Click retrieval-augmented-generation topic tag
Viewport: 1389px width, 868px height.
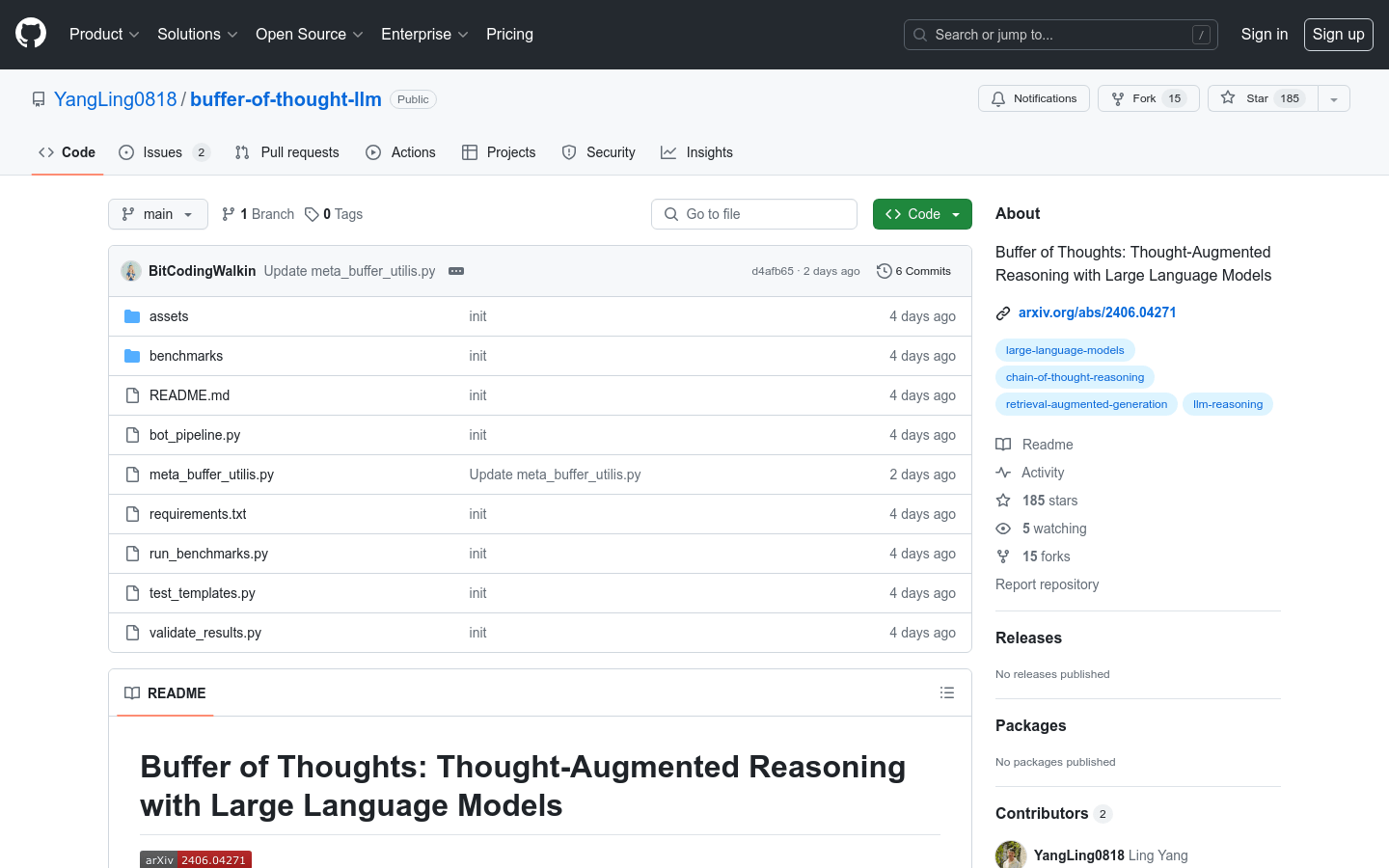(x=1086, y=404)
